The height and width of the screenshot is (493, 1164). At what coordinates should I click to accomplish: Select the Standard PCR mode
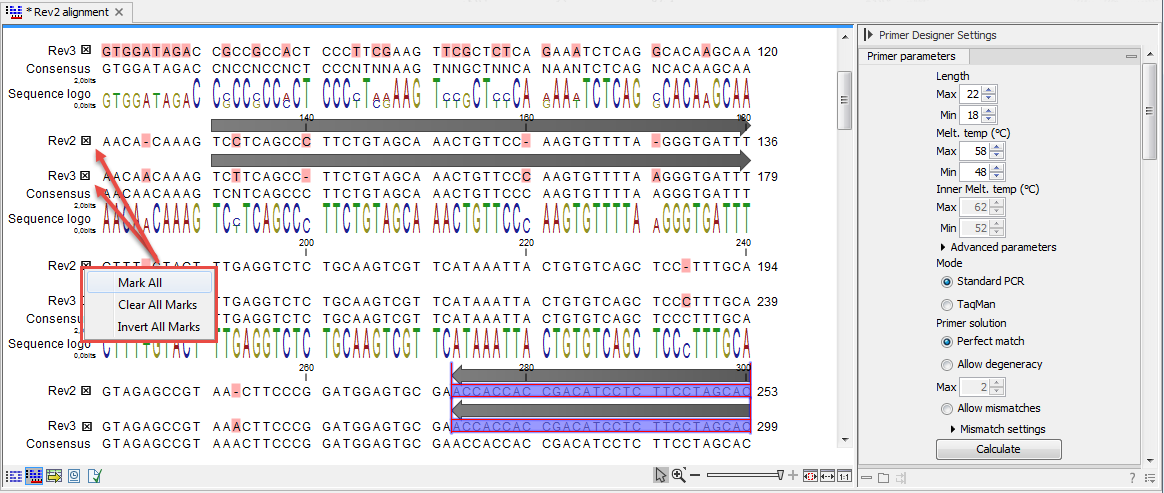click(x=947, y=282)
